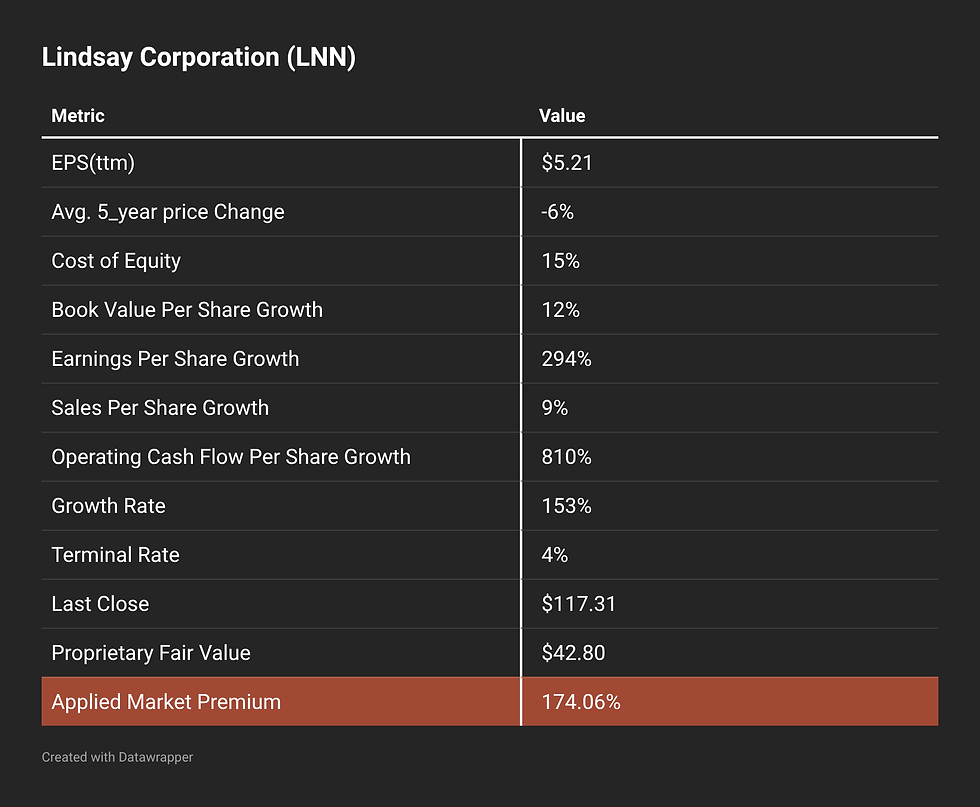
Task: Click the 'Lindsay Corporation (LNN)' title
Action: (x=199, y=58)
